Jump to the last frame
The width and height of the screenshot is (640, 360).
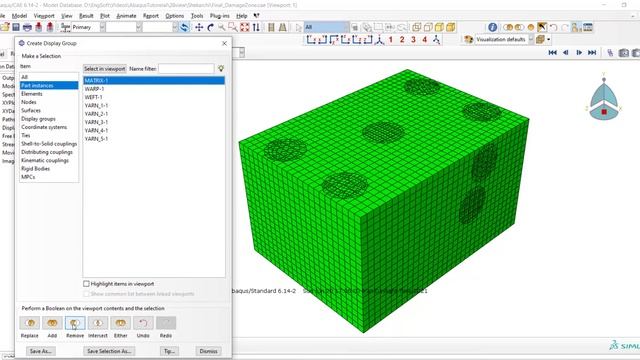click(x=592, y=53)
